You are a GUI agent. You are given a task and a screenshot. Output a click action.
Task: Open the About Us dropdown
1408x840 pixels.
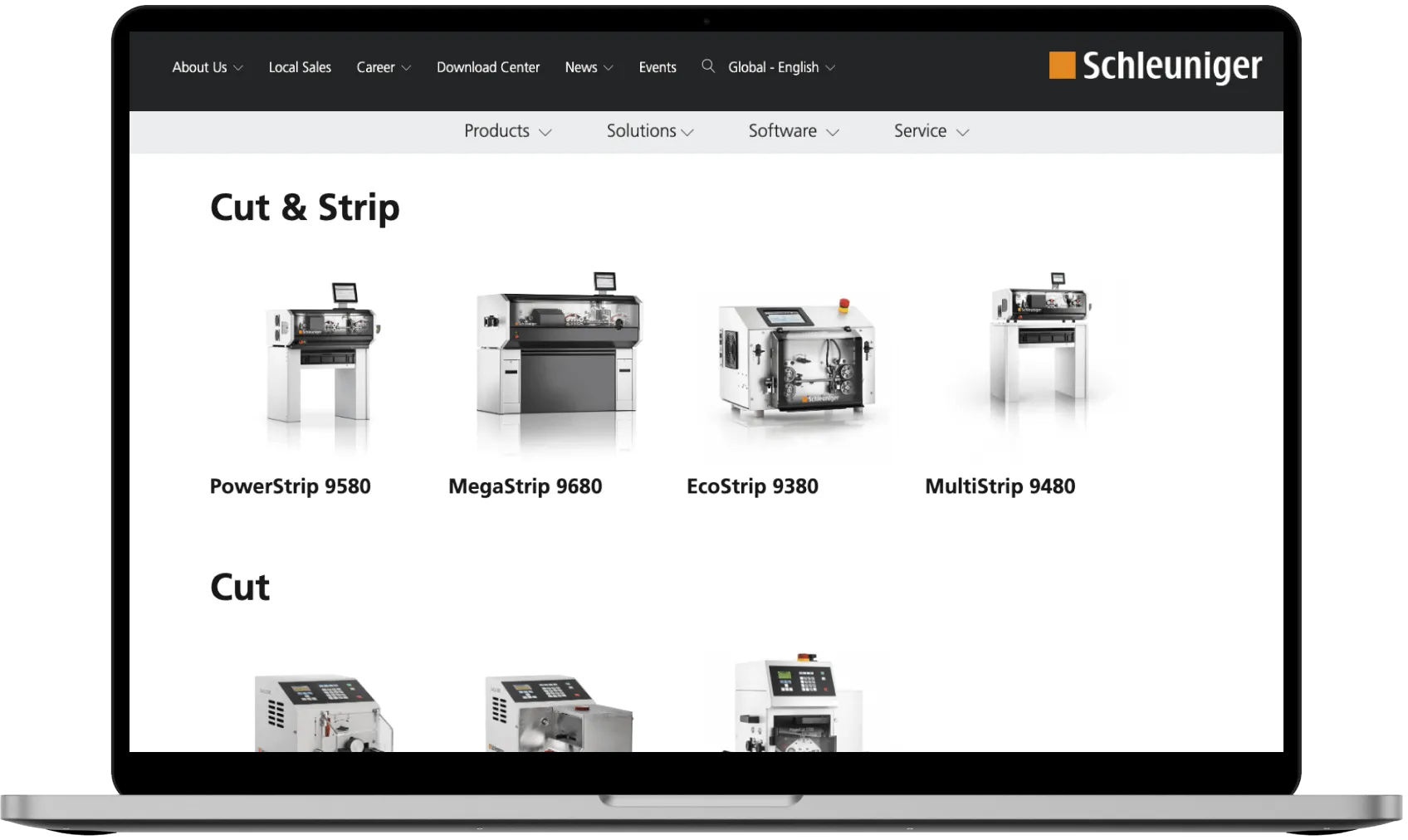click(206, 67)
